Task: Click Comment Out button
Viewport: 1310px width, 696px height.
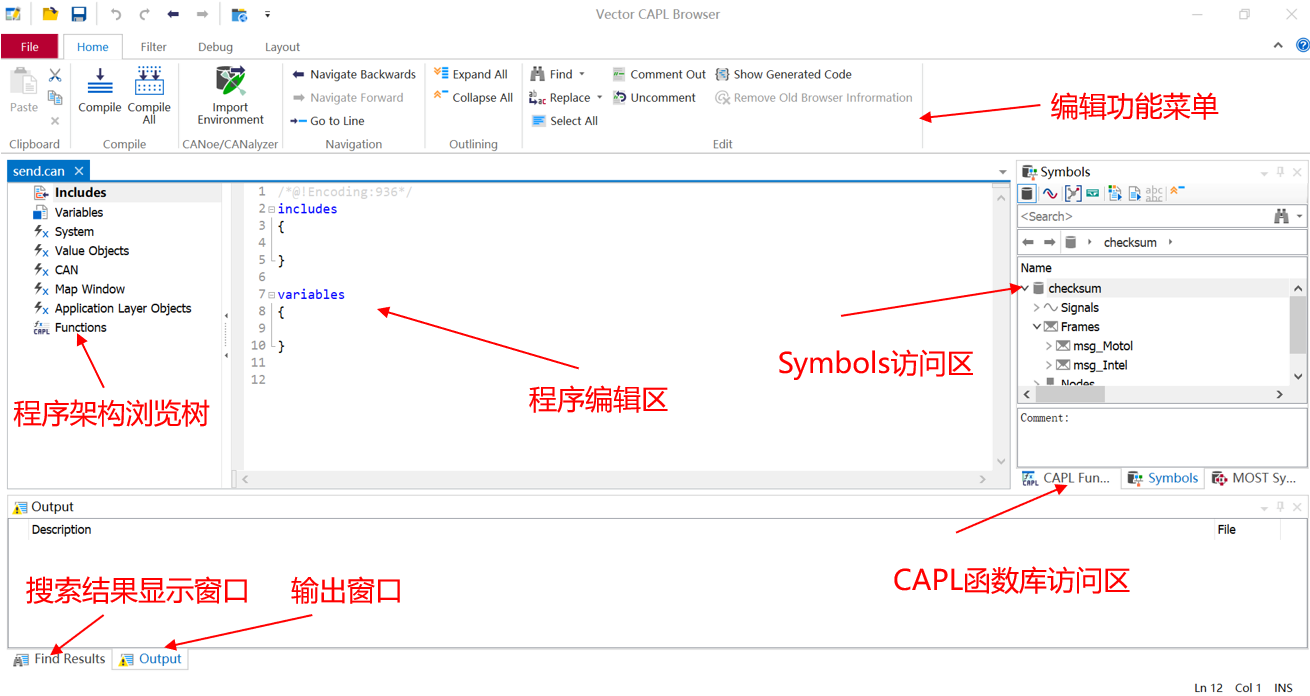Action: tap(659, 74)
